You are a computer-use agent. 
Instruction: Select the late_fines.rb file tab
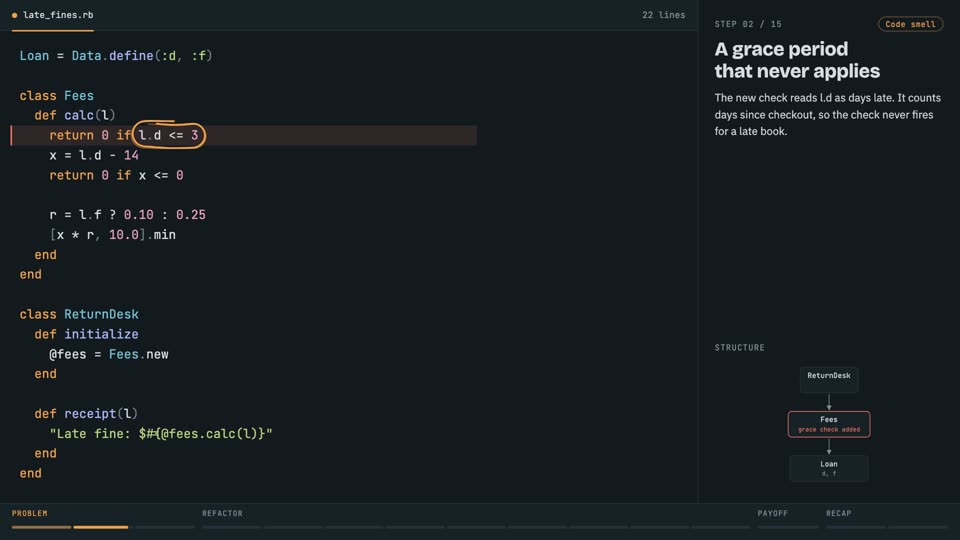tap(53, 15)
